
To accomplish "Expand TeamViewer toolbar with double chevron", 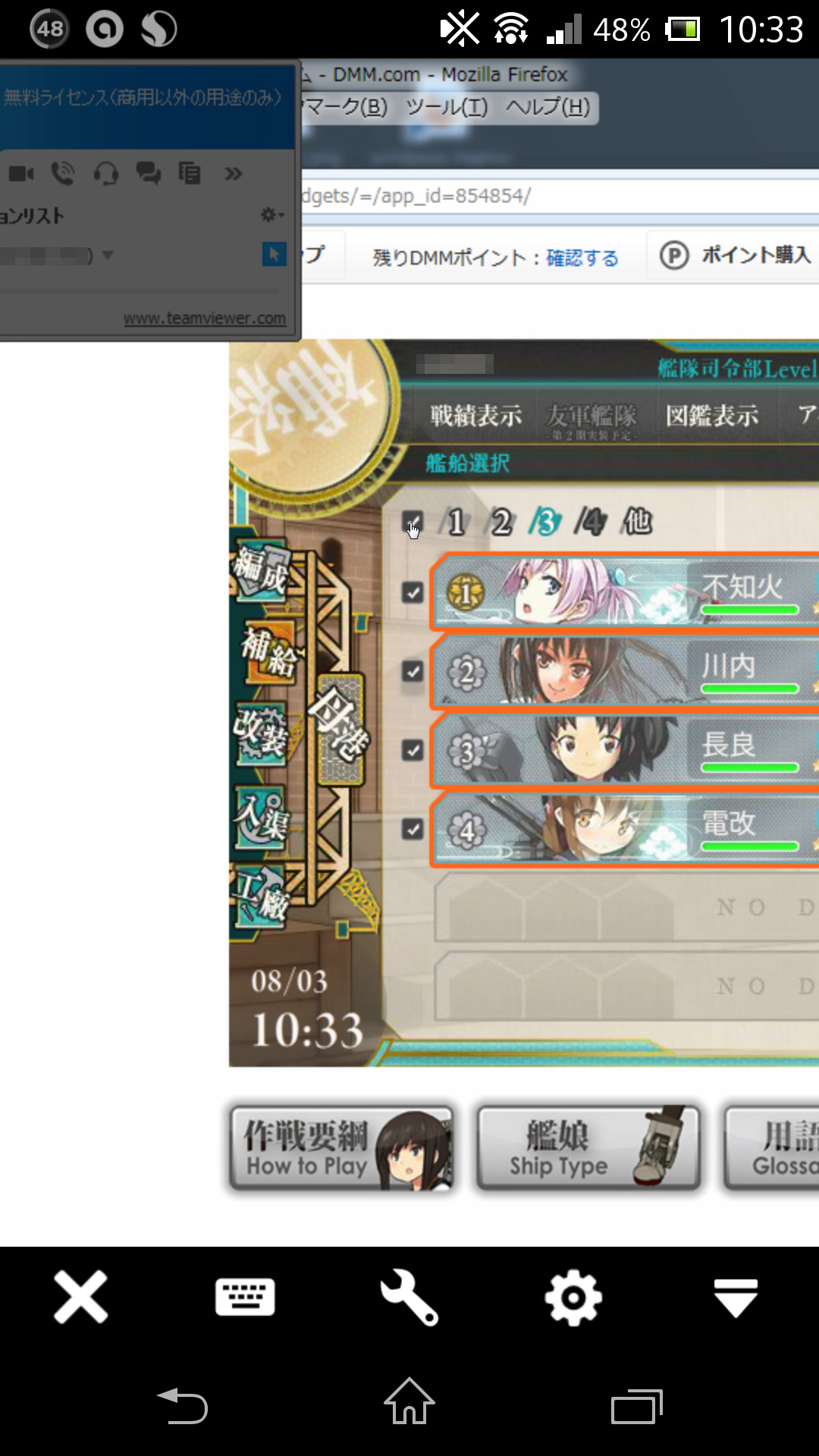I will 234,174.
